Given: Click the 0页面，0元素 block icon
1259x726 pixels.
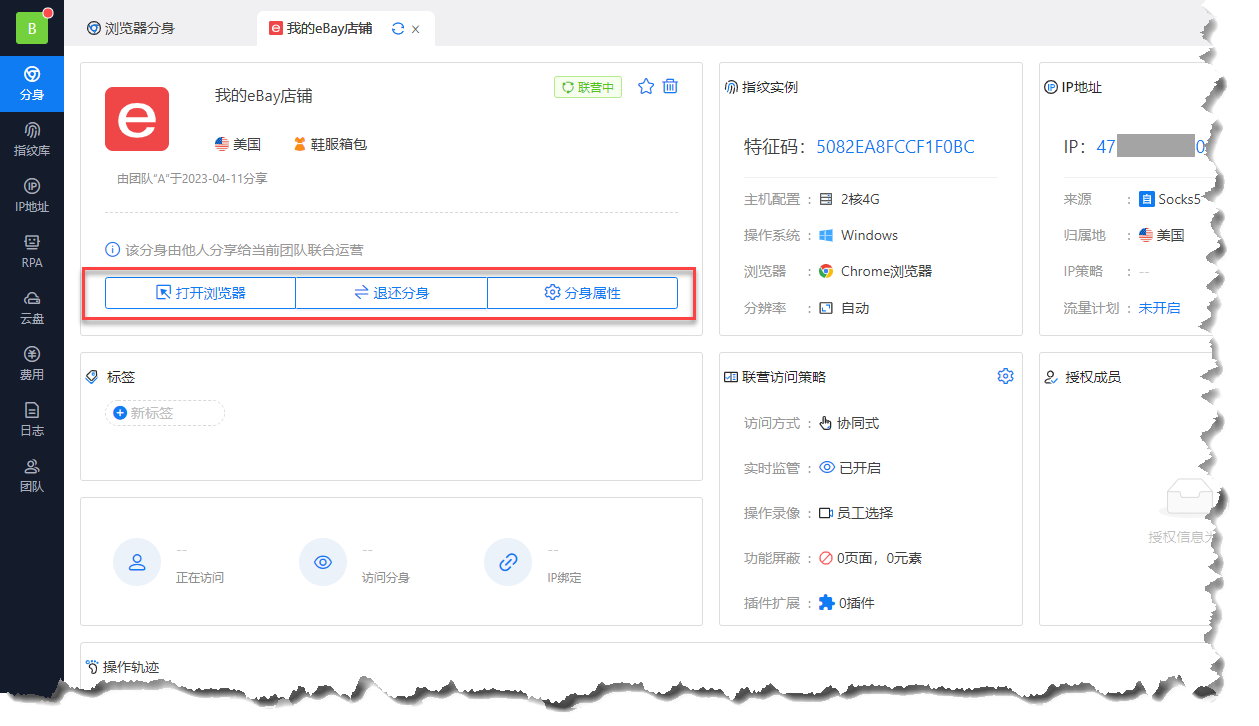Looking at the screenshot, I should click(x=826, y=558).
